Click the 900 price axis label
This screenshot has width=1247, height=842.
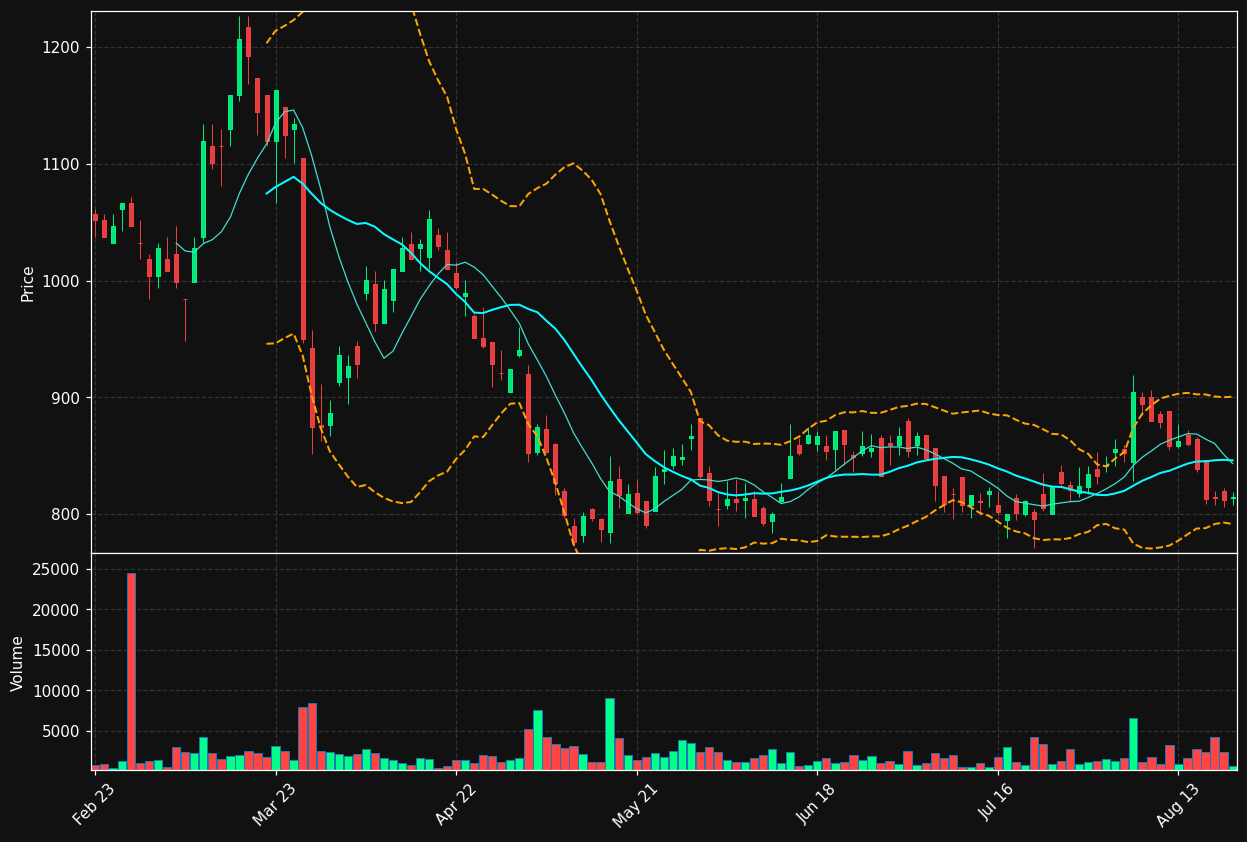pos(68,398)
